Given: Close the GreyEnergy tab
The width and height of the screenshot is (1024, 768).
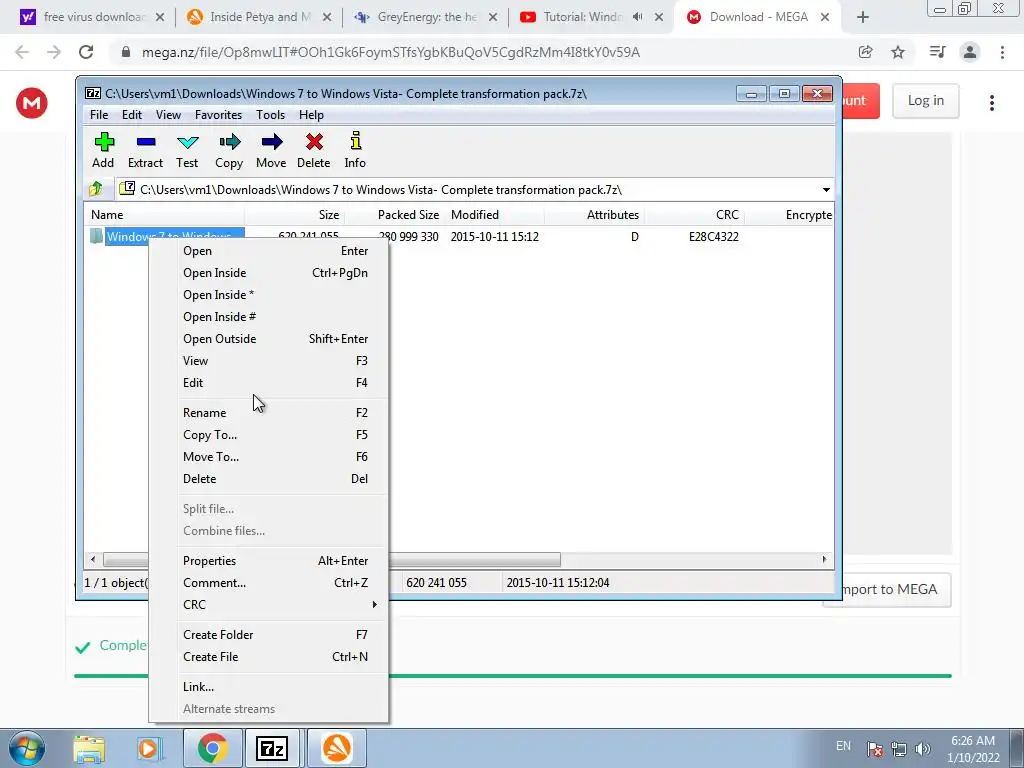Looking at the screenshot, I should click(493, 18).
